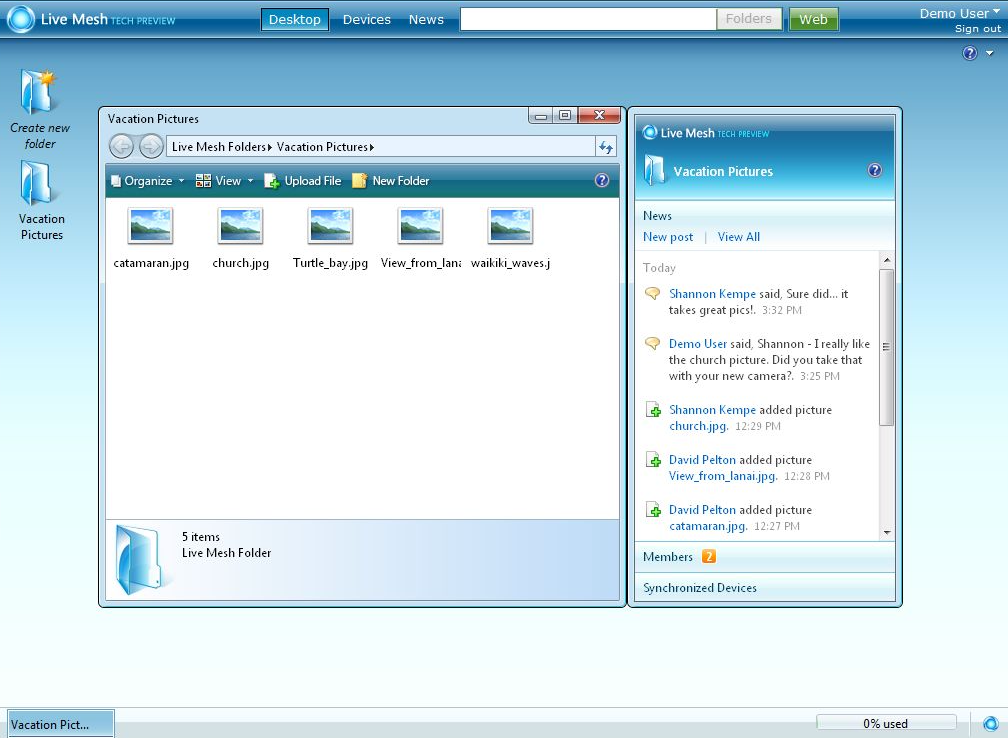Click the comment bubble icon for Demo User's post
The height and width of the screenshot is (738, 1008).
click(652, 343)
